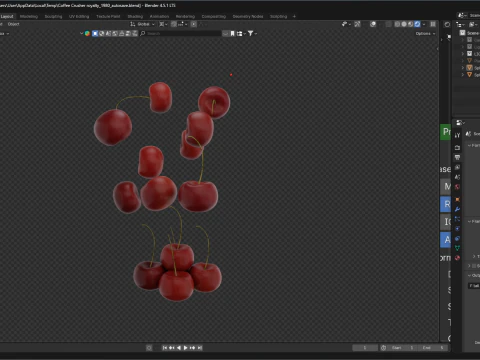Switch to the Shading workspace tab

pos(135,16)
